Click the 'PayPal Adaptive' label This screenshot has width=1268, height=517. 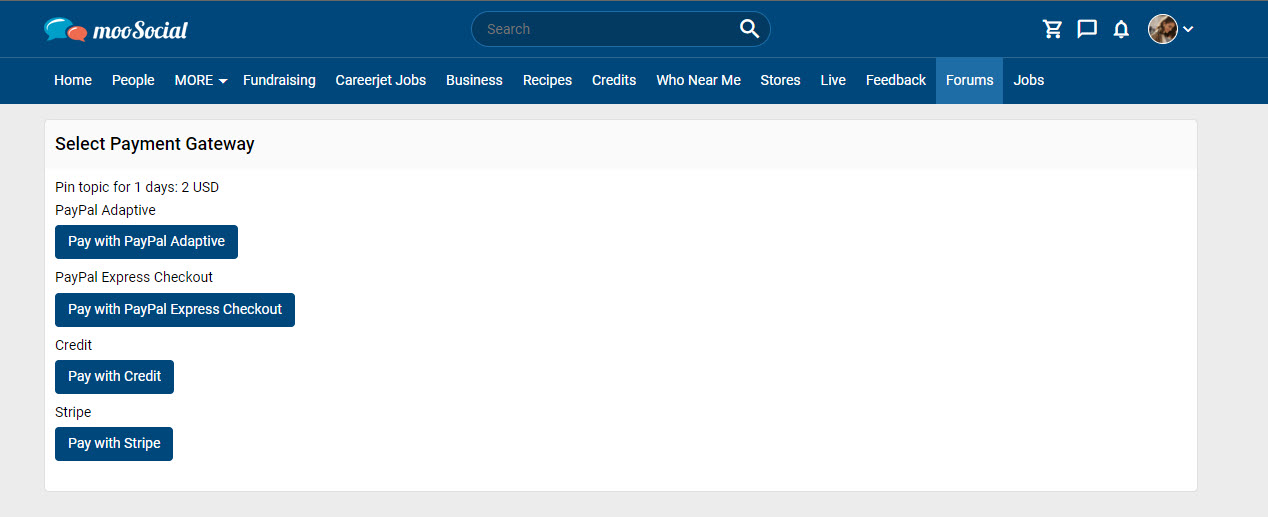pyautogui.click(x=105, y=210)
